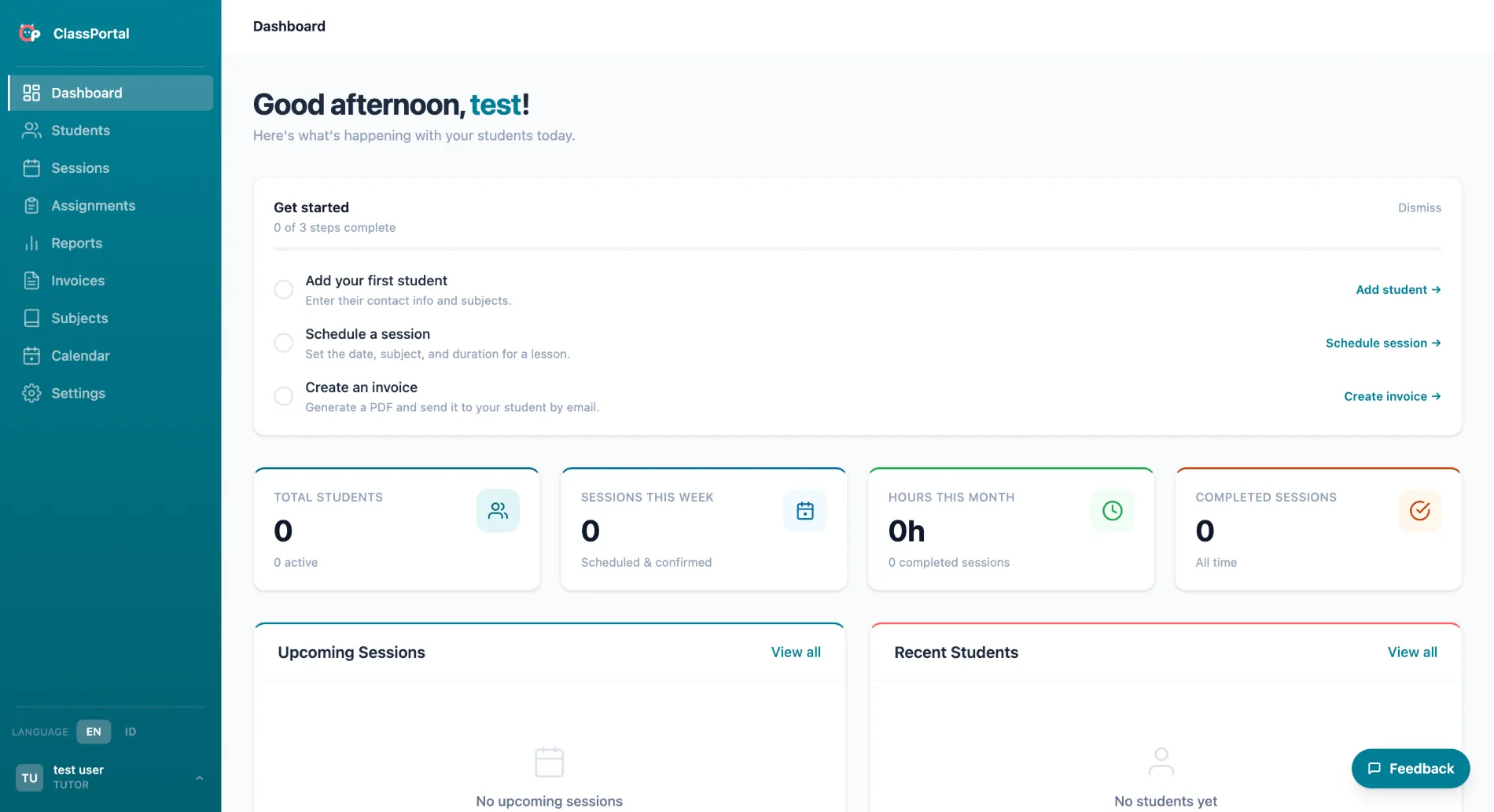This screenshot has width=1494, height=812.
Task: Open the Total Students stat card
Action: click(x=397, y=529)
